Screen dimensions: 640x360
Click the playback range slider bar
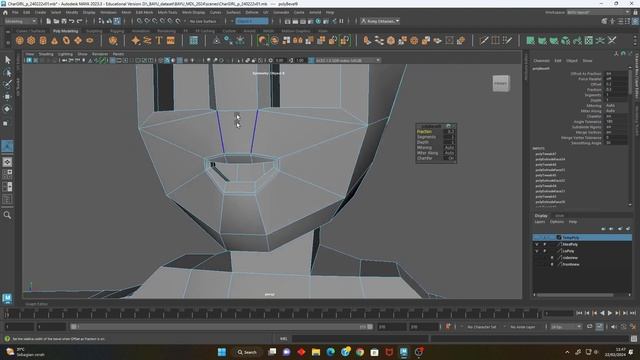tap(222, 327)
